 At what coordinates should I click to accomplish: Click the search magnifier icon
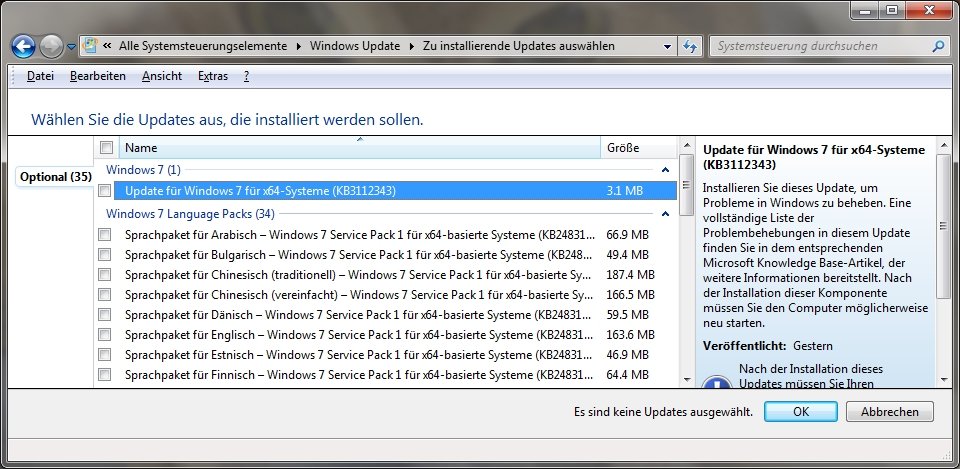pyautogui.click(x=937, y=46)
